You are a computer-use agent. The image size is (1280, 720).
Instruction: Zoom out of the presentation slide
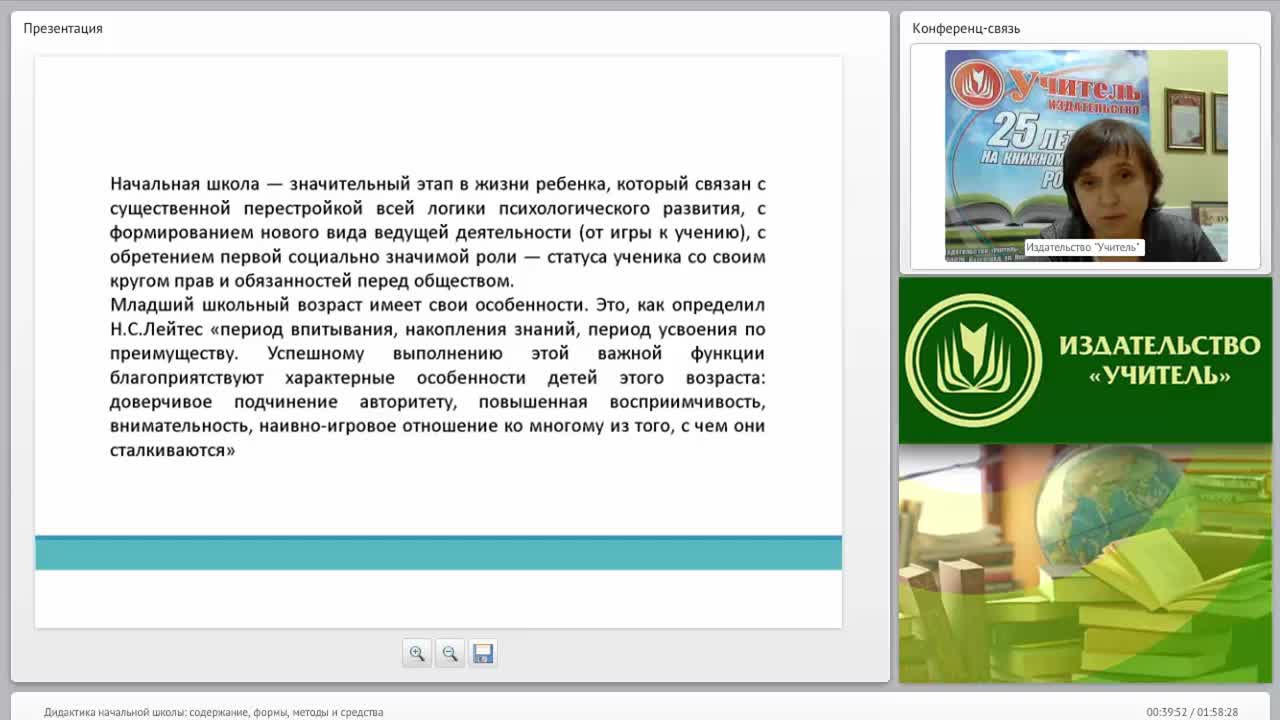(450, 653)
